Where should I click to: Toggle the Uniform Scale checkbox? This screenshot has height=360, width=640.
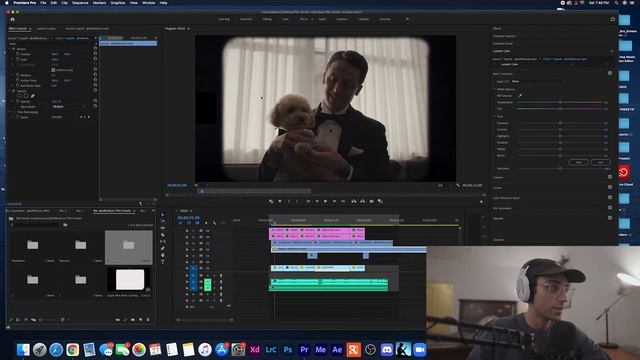pos(53,70)
